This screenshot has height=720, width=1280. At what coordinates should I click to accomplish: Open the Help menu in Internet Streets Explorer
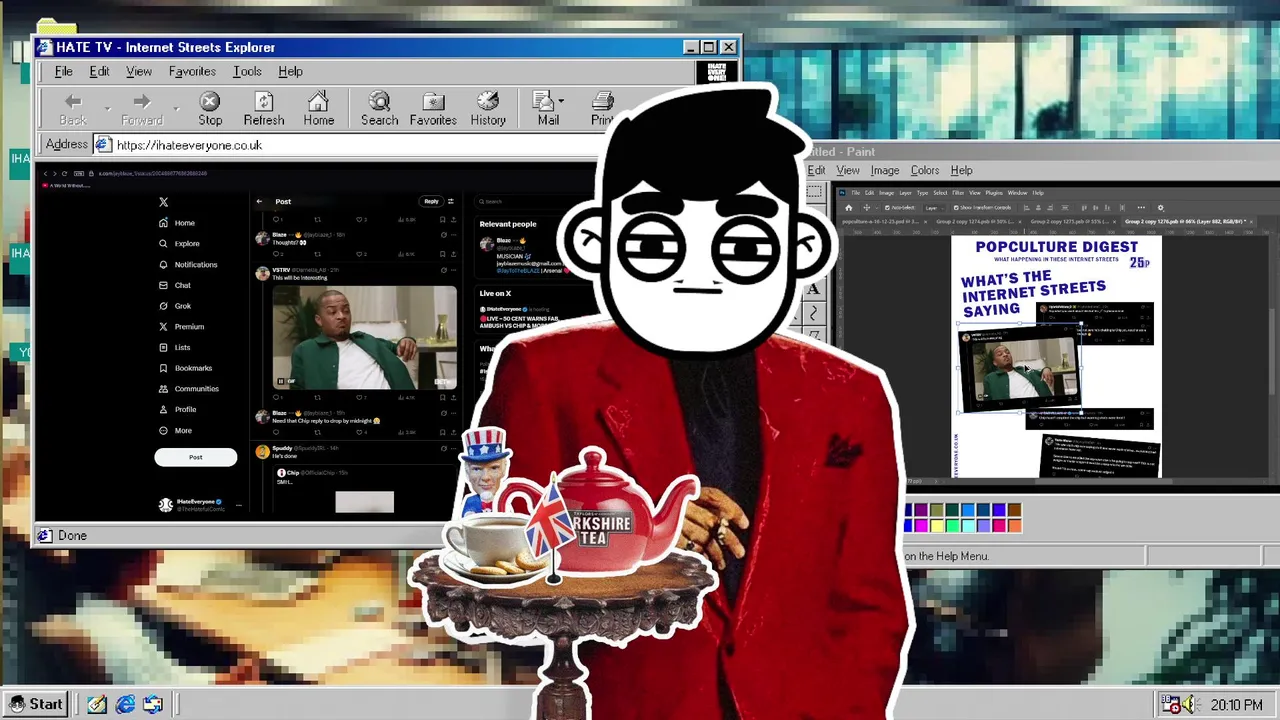[290, 71]
